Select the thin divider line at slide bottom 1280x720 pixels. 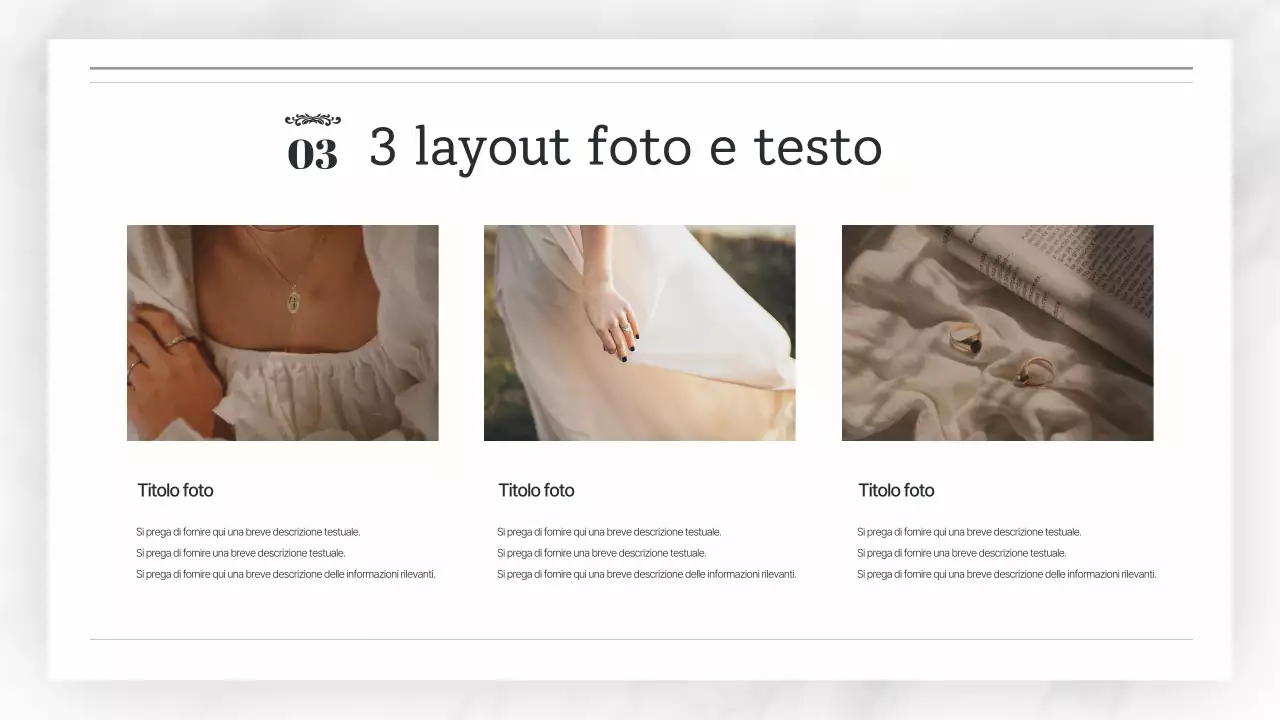click(x=641, y=639)
